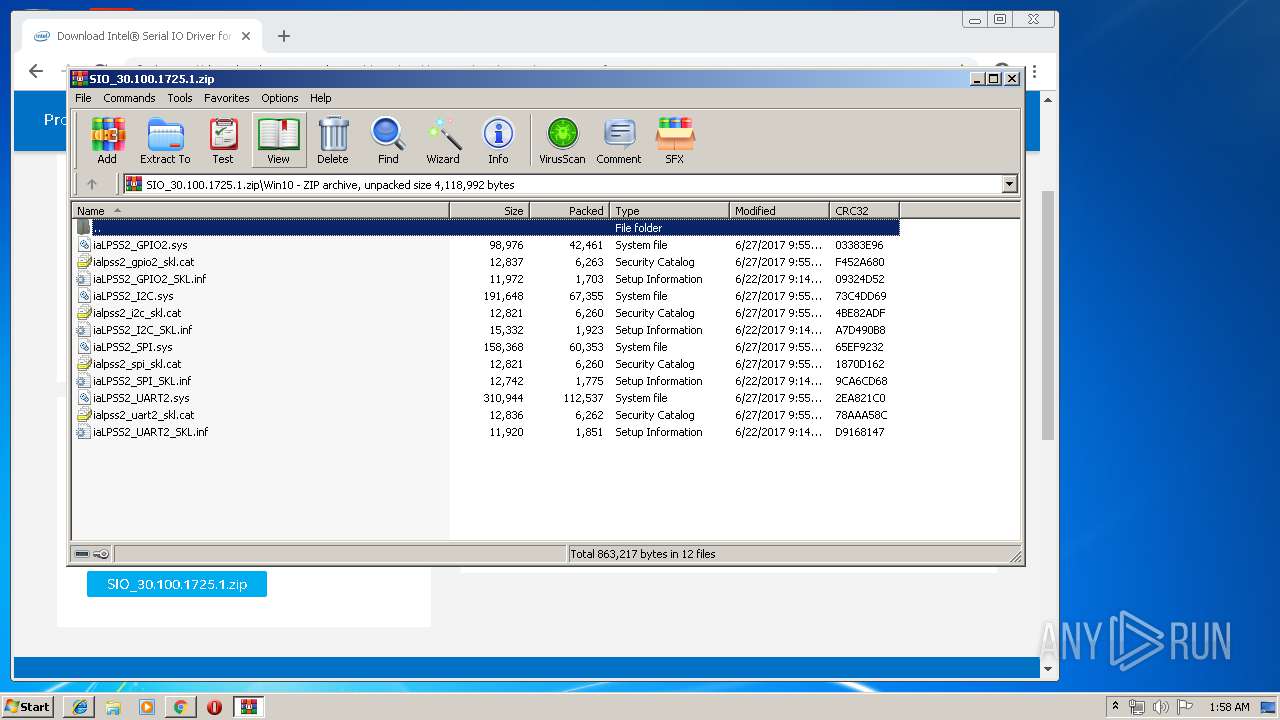This screenshot has height=720, width=1280.
Task: Open the Chrome three-dot menu
Action: click(1034, 72)
